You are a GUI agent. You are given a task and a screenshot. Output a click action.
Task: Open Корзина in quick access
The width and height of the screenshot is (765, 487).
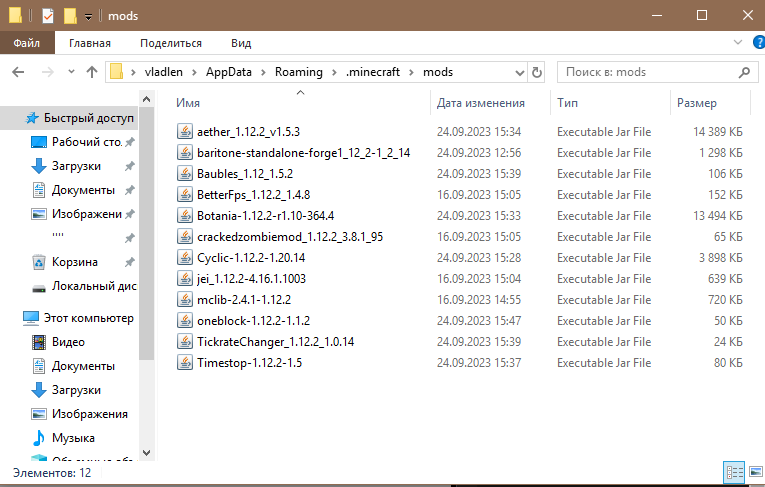pyautogui.click(x=75, y=262)
